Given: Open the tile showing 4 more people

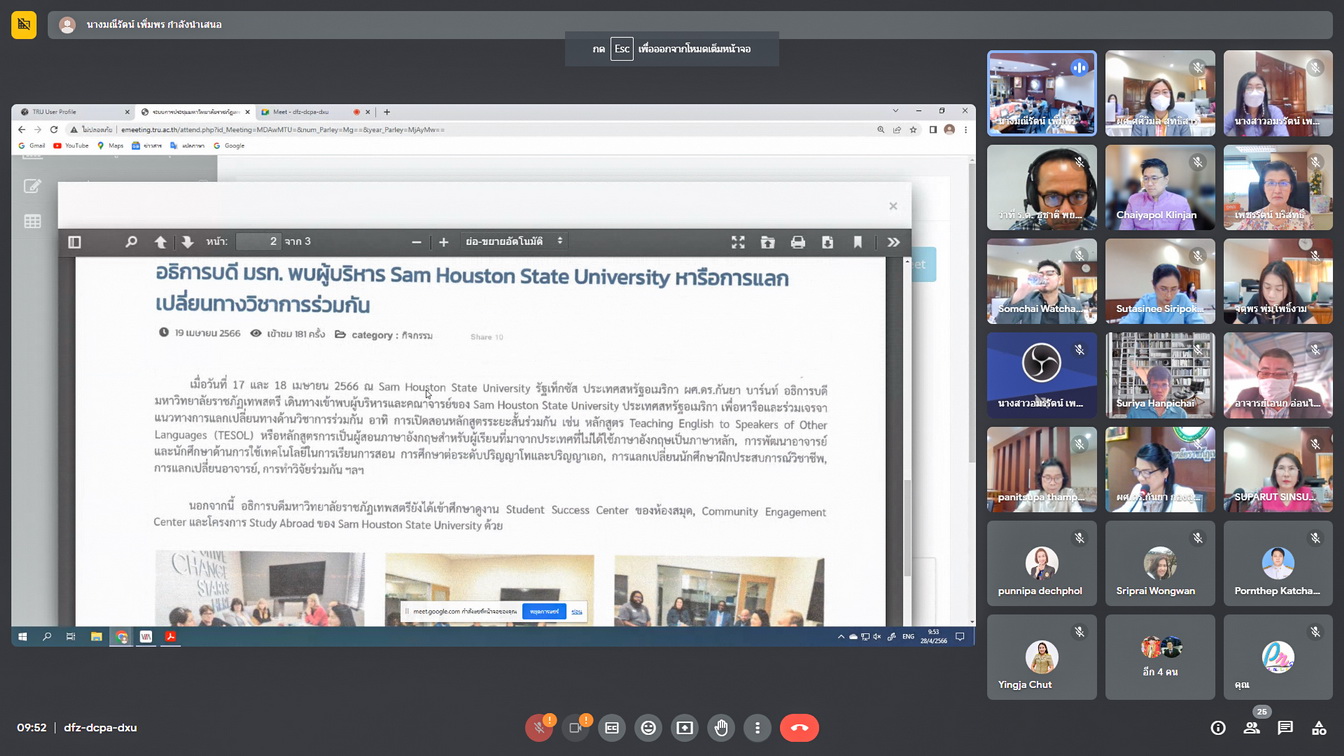Looking at the screenshot, I should (x=1160, y=657).
